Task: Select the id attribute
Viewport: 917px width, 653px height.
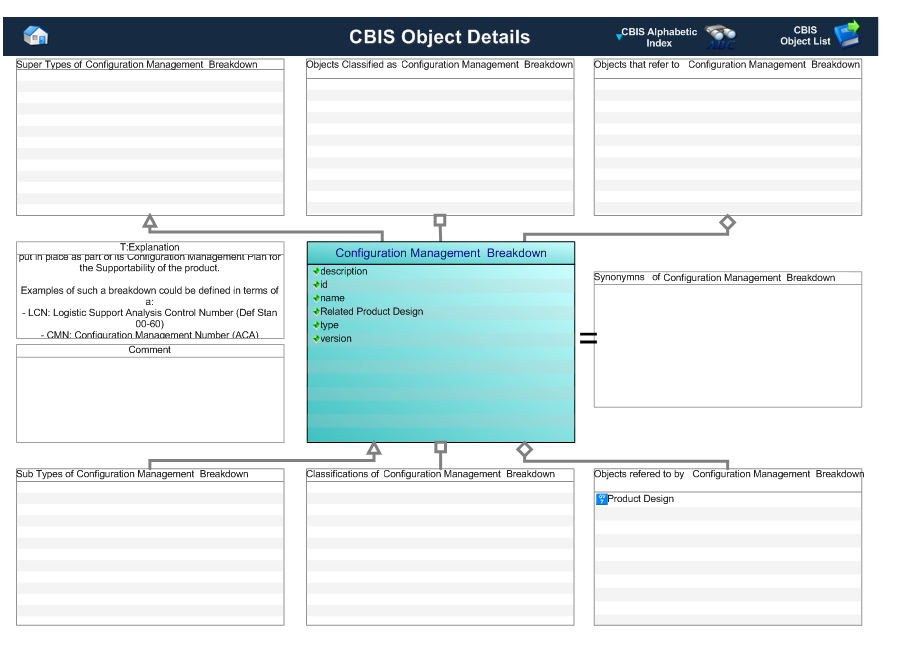Action: pos(324,285)
